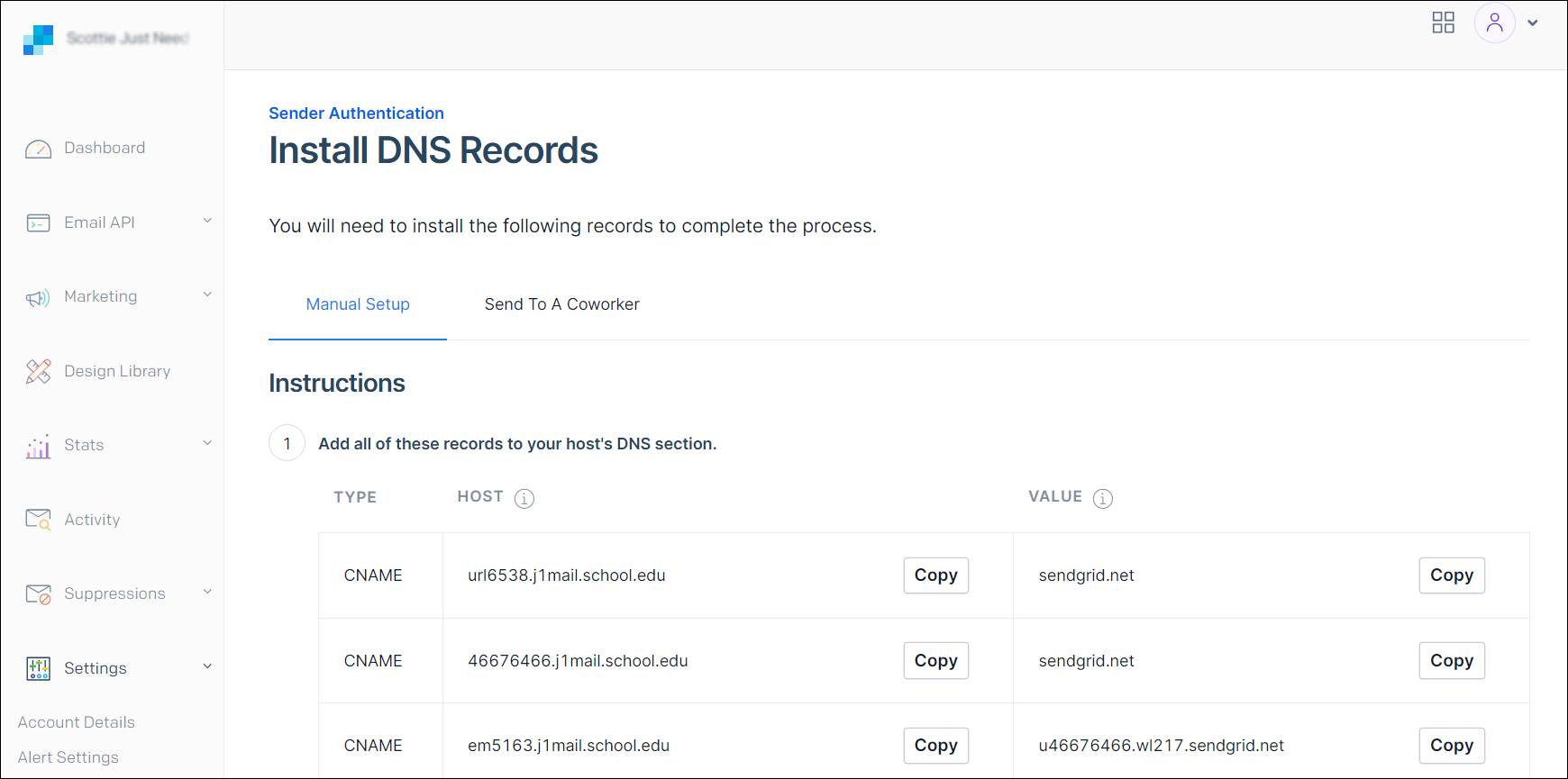The width and height of the screenshot is (1568, 779).
Task: Switch to the Send To A Coworker tab
Action: tap(561, 304)
